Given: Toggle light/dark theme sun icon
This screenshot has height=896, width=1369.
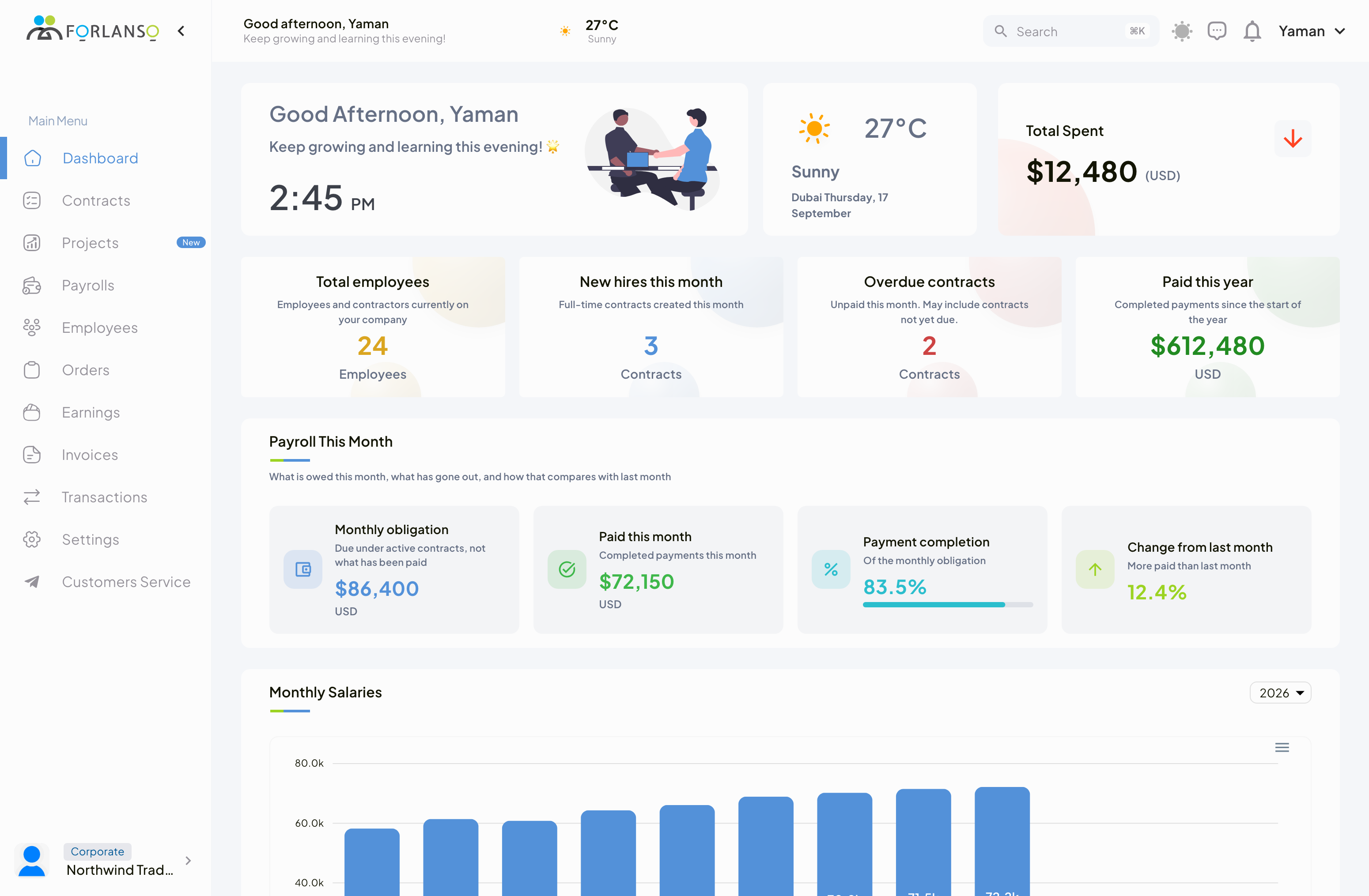Looking at the screenshot, I should (x=1182, y=31).
